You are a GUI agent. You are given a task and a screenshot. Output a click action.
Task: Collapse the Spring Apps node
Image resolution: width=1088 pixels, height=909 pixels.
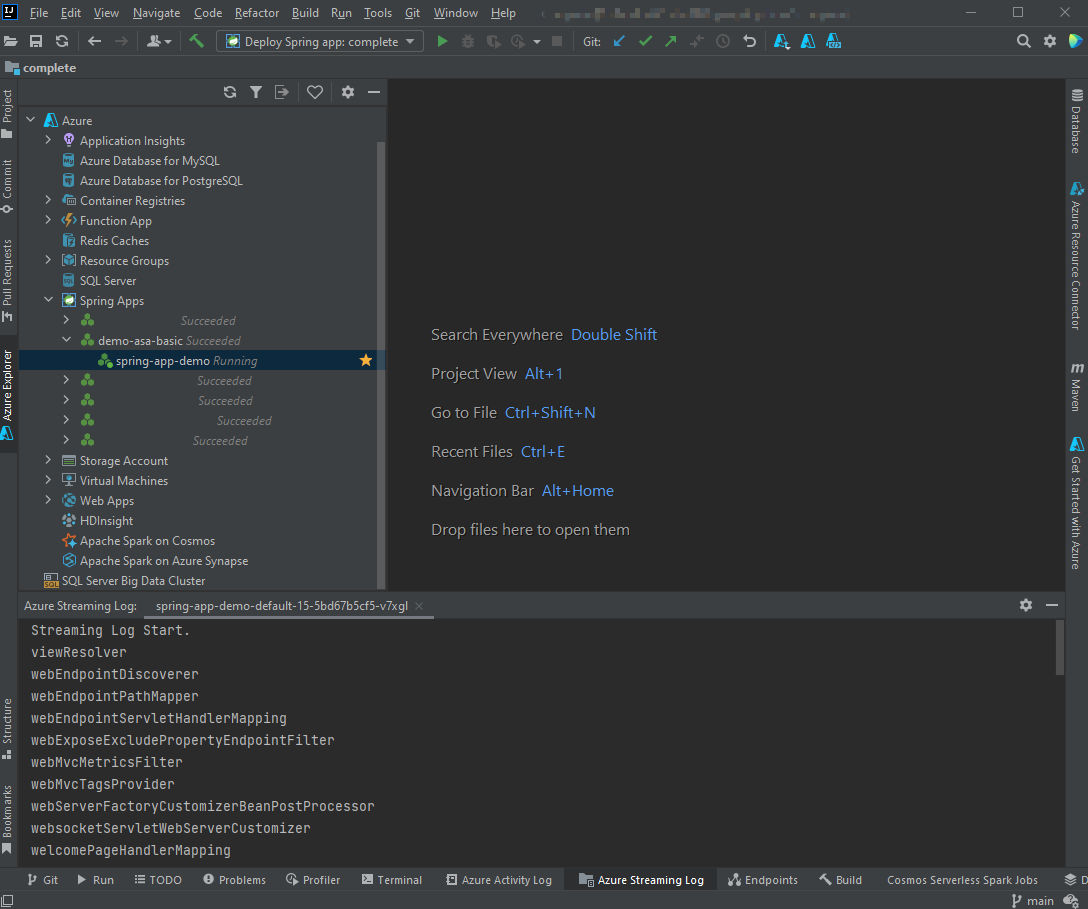click(x=48, y=301)
